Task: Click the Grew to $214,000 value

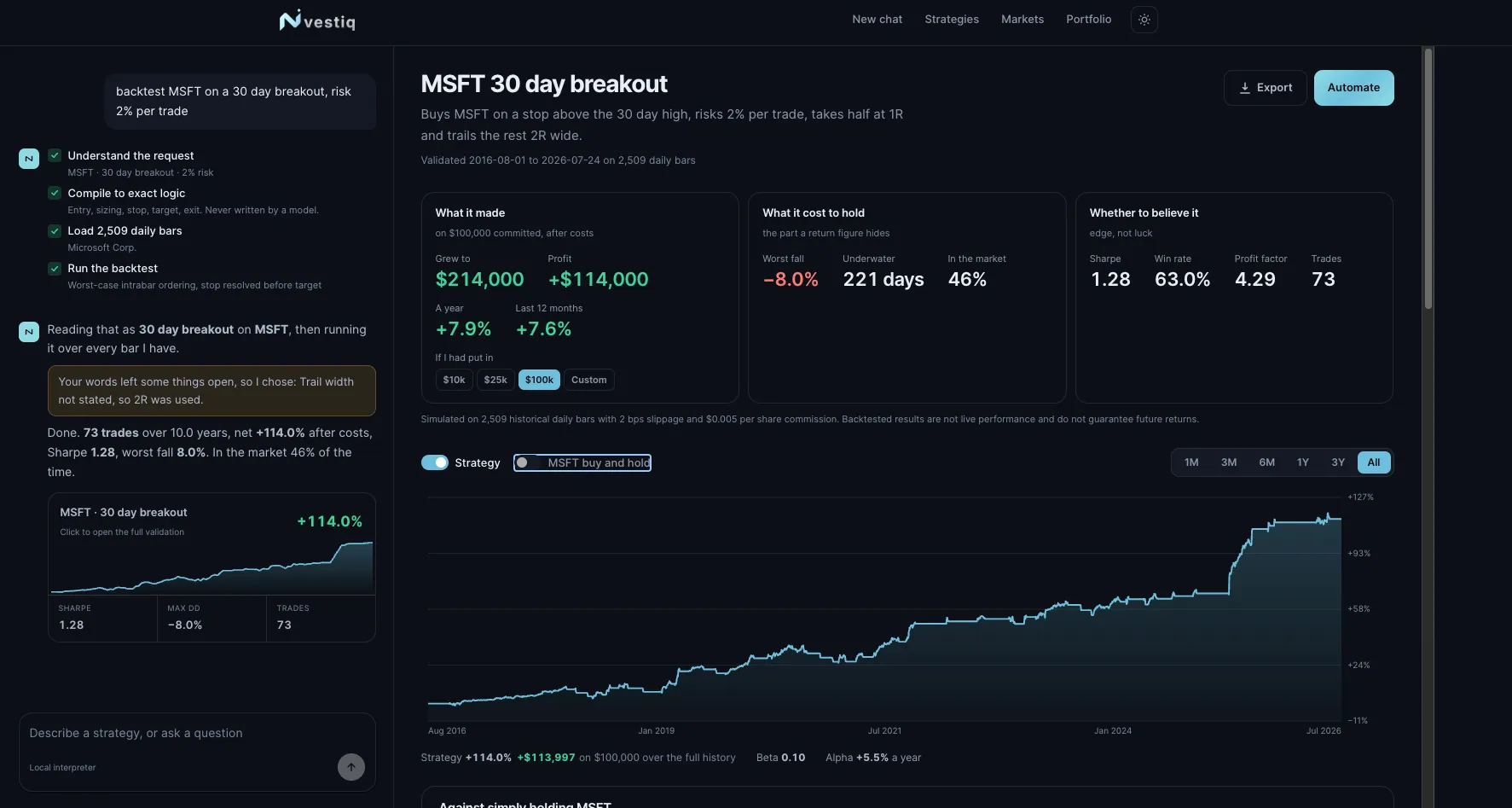Action: tap(480, 279)
